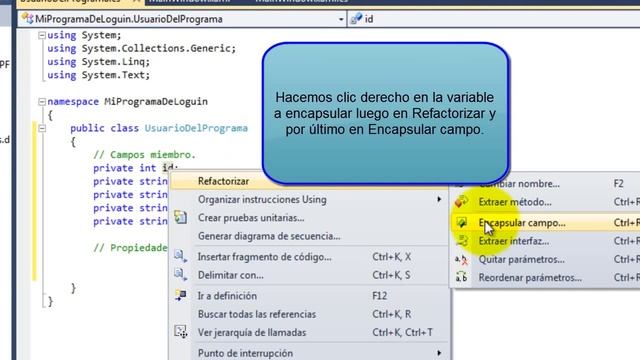Viewport: 640px width, 360px height.
Task: Select Extraer método... in the submenu
Action: pyautogui.click(x=545, y=202)
